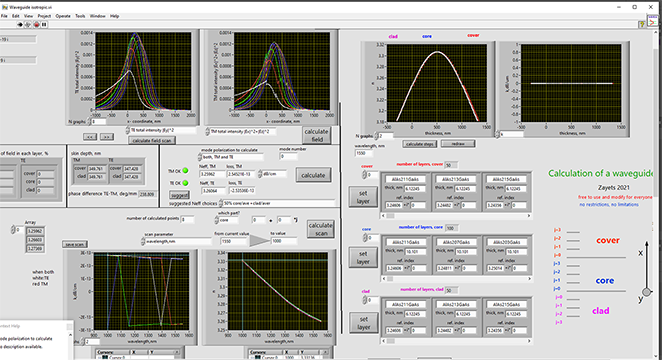This screenshot has width=662, height=360.
Task: Click the Pause toolbar icon
Action: [x=44, y=25]
